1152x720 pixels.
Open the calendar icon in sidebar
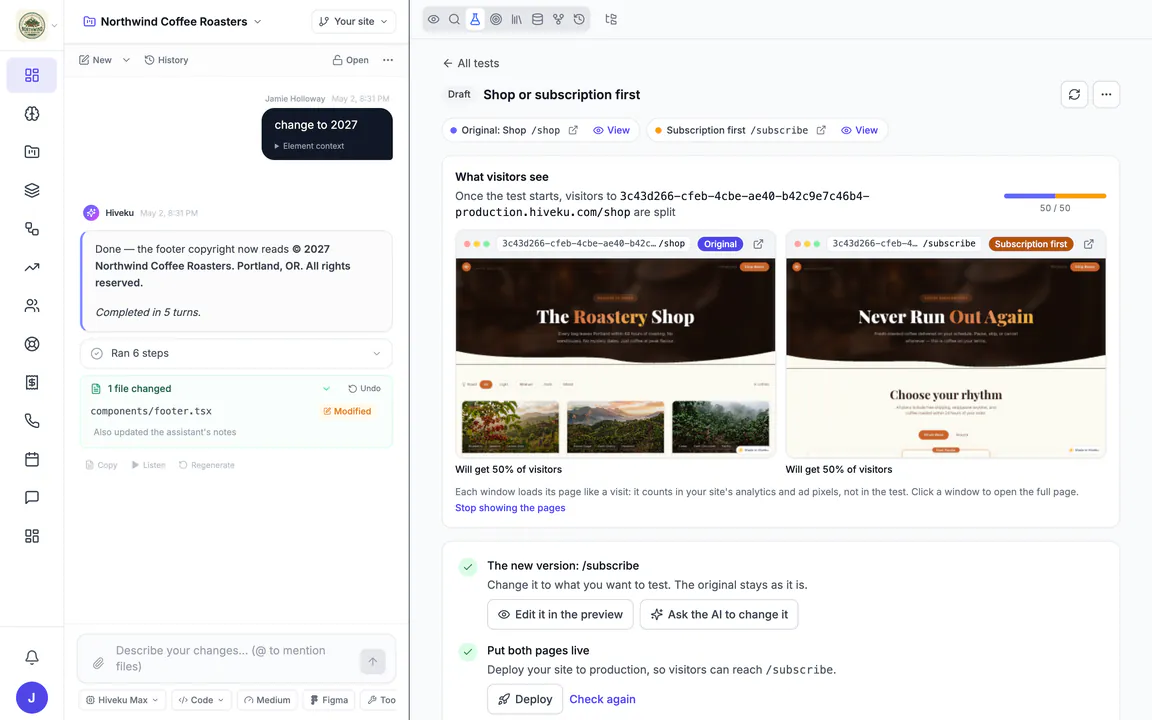pos(32,459)
